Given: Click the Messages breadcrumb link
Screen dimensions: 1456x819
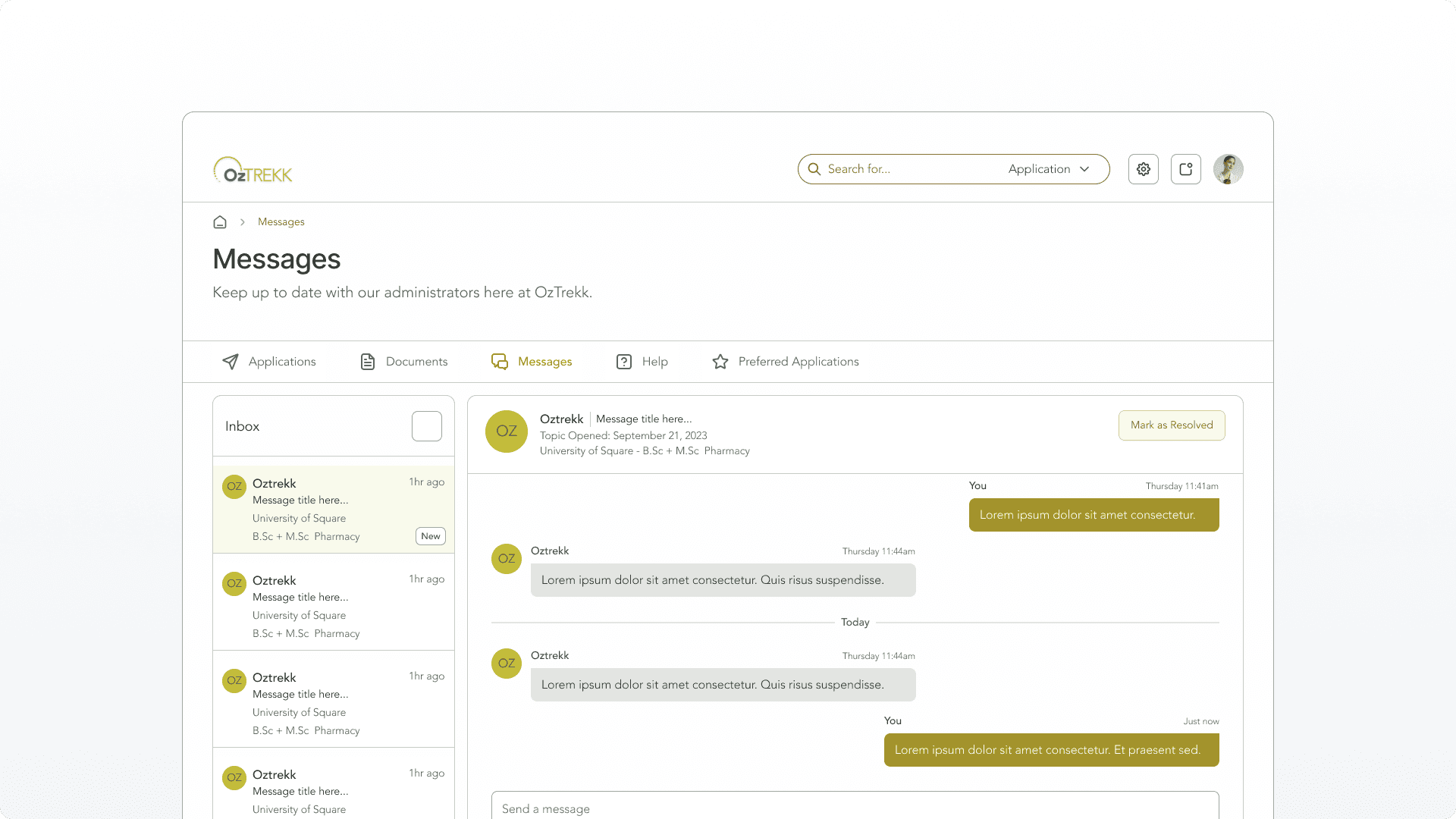Looking at the screenshot, I should (x=281, y=222).
